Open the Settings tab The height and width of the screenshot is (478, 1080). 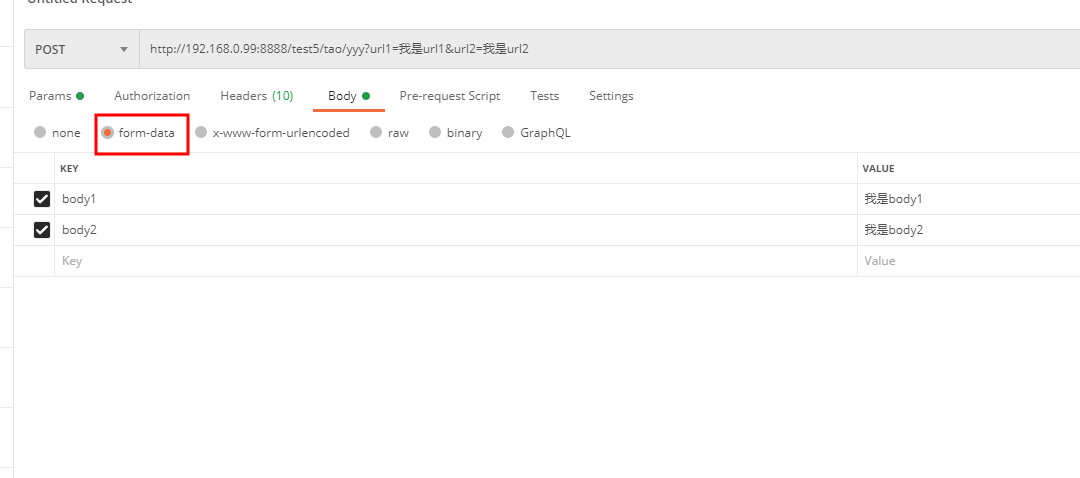[x=611, y=96]
